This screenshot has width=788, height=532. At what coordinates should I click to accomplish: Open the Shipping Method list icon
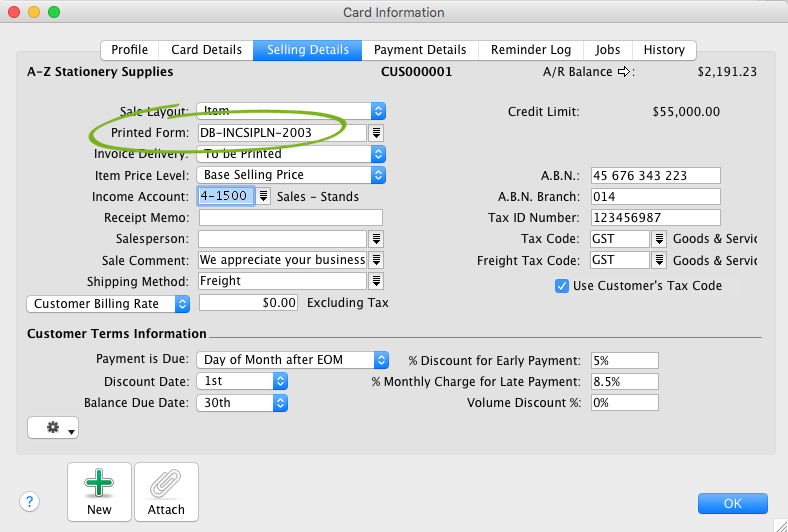(x=377, y=282)
